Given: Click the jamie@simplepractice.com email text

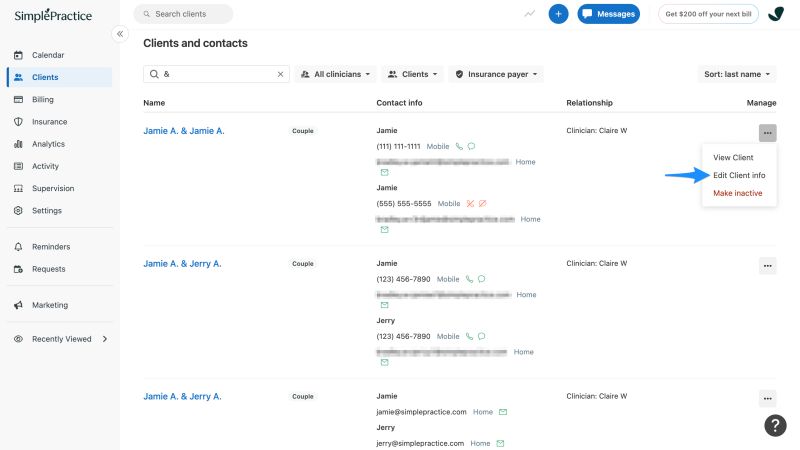Looking at the screenshot, I should tap(421, 412).
